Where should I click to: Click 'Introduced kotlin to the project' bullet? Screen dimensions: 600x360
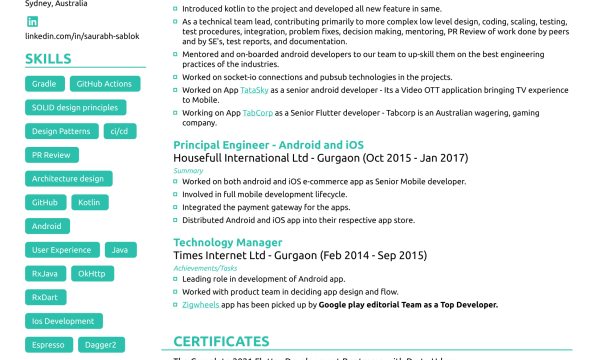coord(312,9)
